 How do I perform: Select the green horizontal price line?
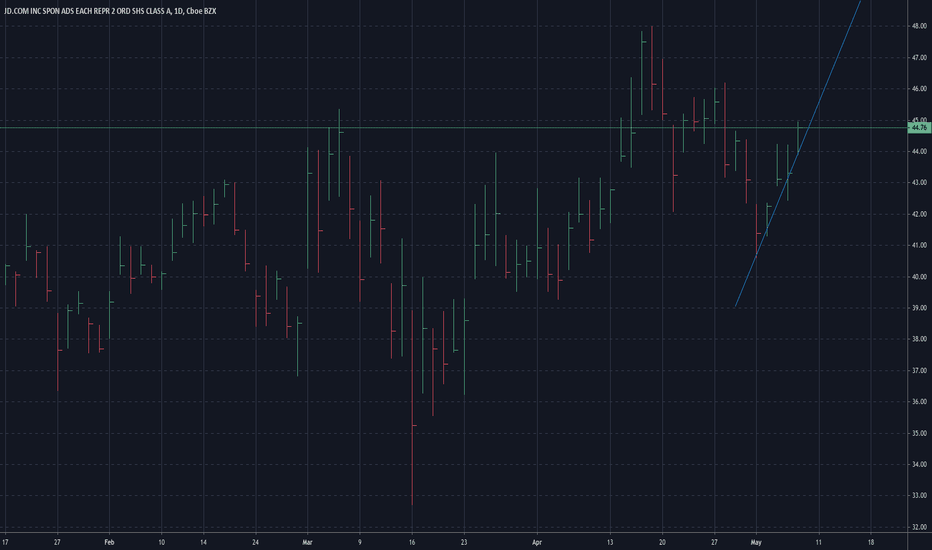click(454, 127)
